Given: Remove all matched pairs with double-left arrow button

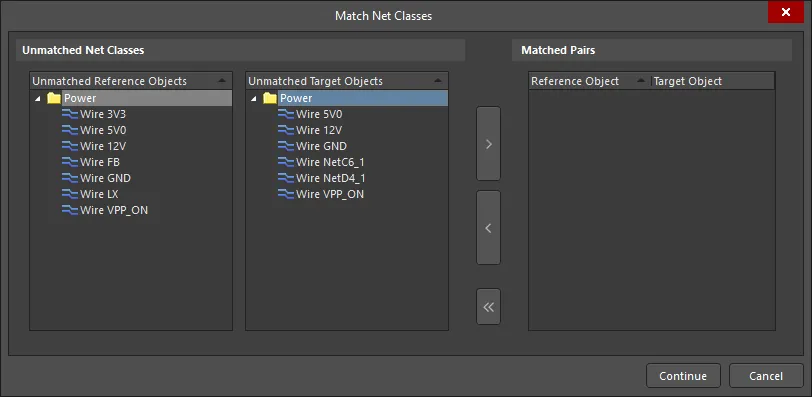Looking at the screenshot, I should click(488, 307).
